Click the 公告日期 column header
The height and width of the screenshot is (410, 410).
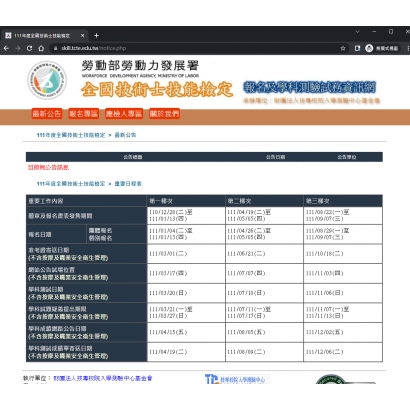(275, 157)
